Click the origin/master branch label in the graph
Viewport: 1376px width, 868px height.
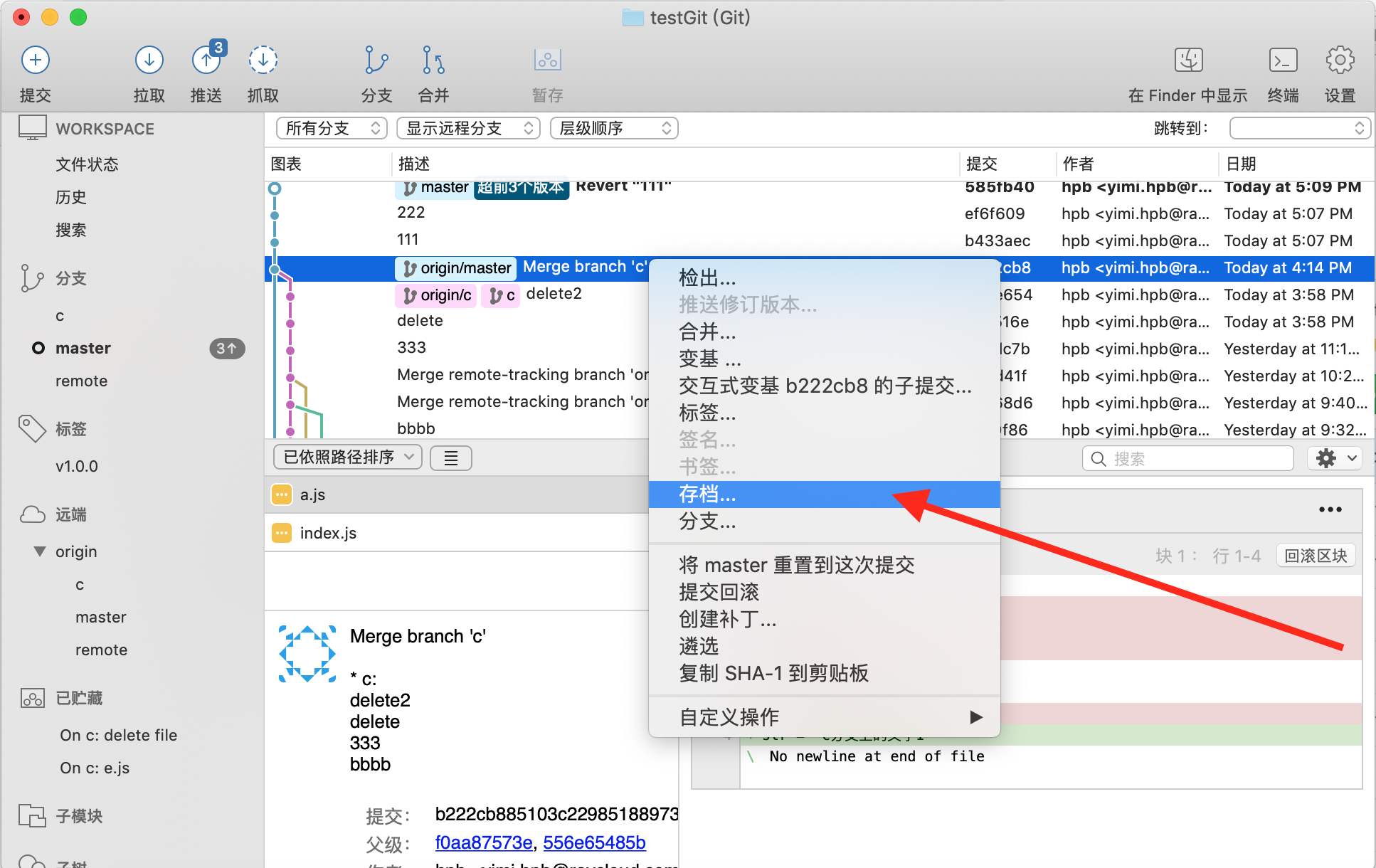coord(455,268)
